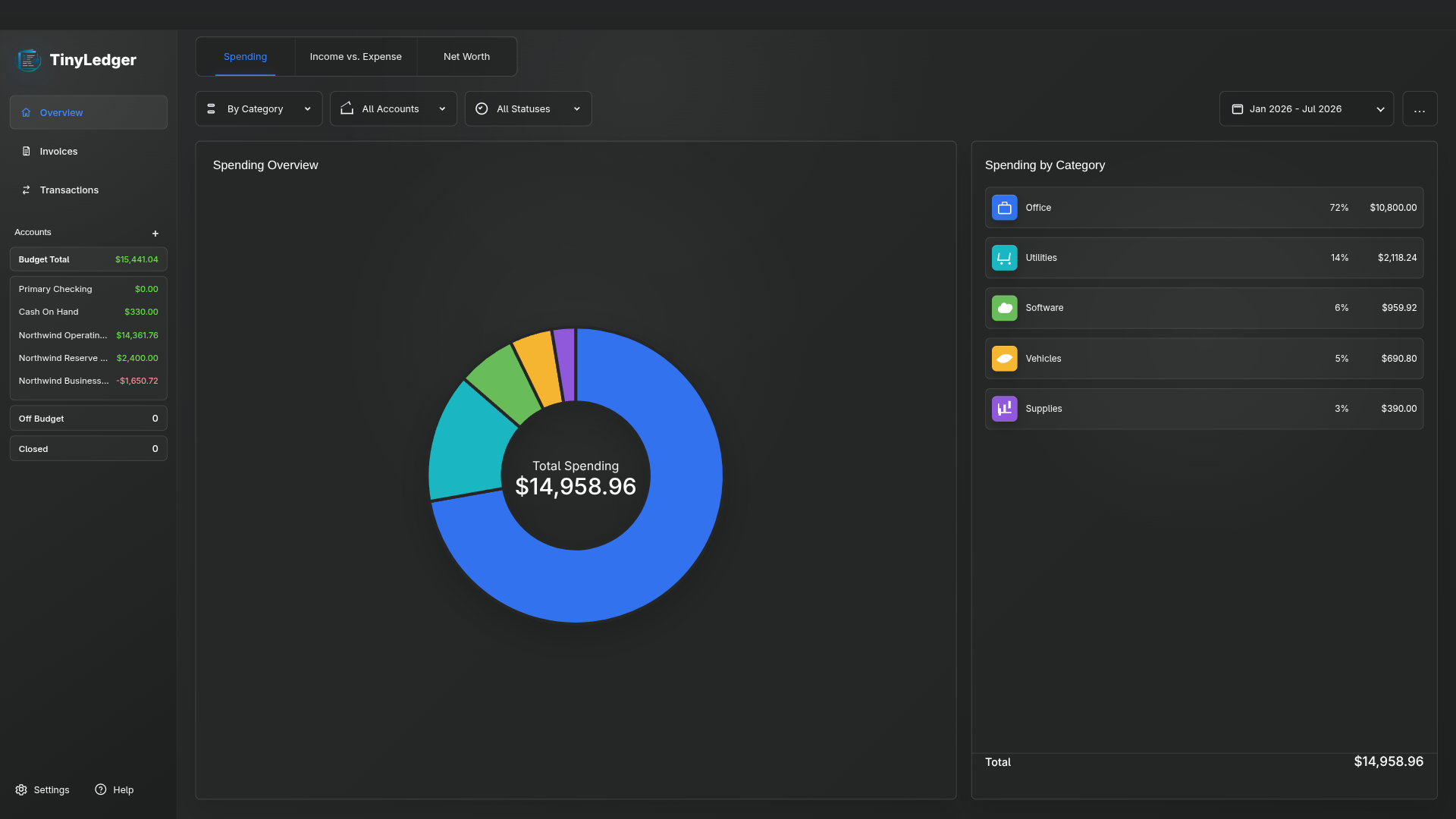Go to Overview in the sidebar
Viewport: 1456px width, 819px height.
coord(88,112)
